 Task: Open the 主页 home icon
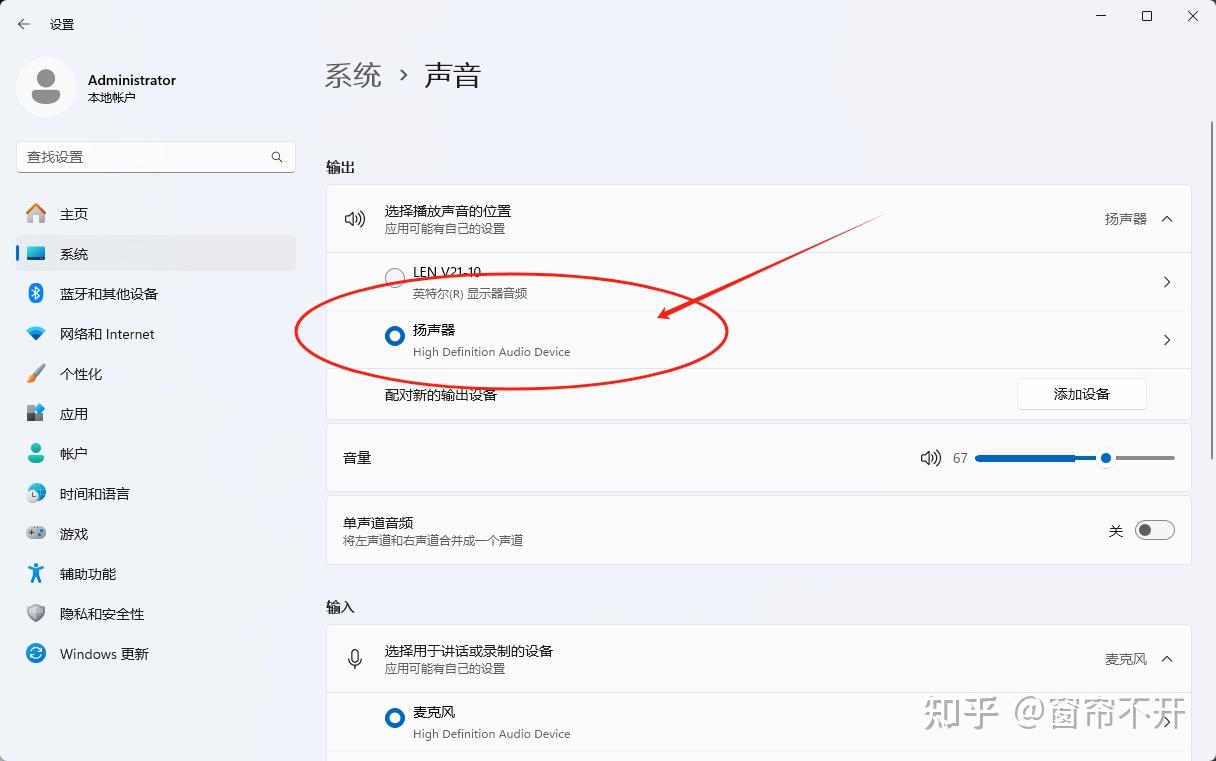36,214
